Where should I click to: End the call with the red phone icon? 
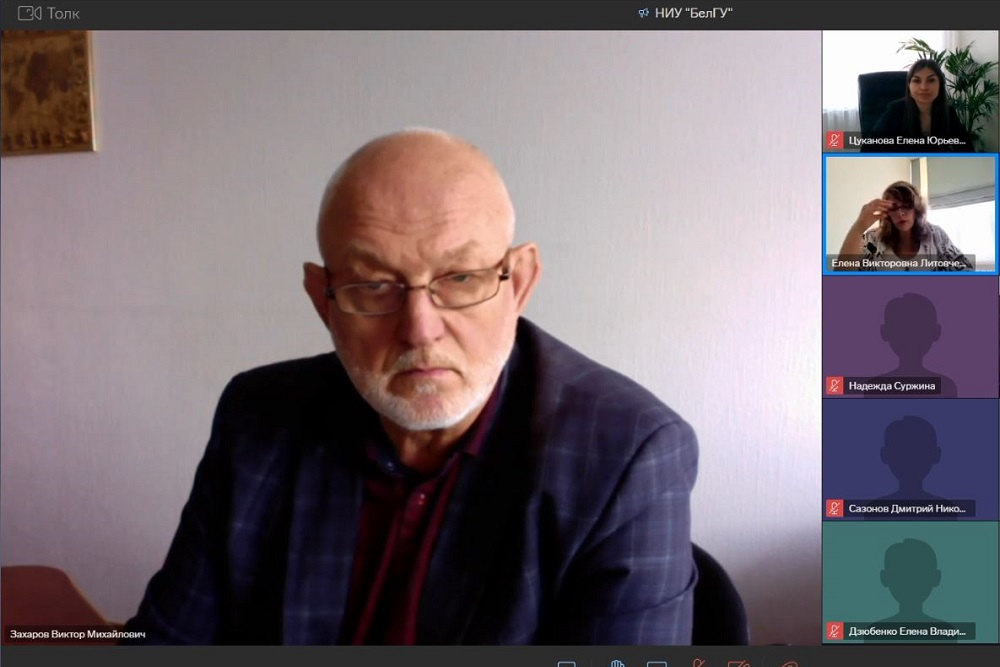click(x=789, y=662)
